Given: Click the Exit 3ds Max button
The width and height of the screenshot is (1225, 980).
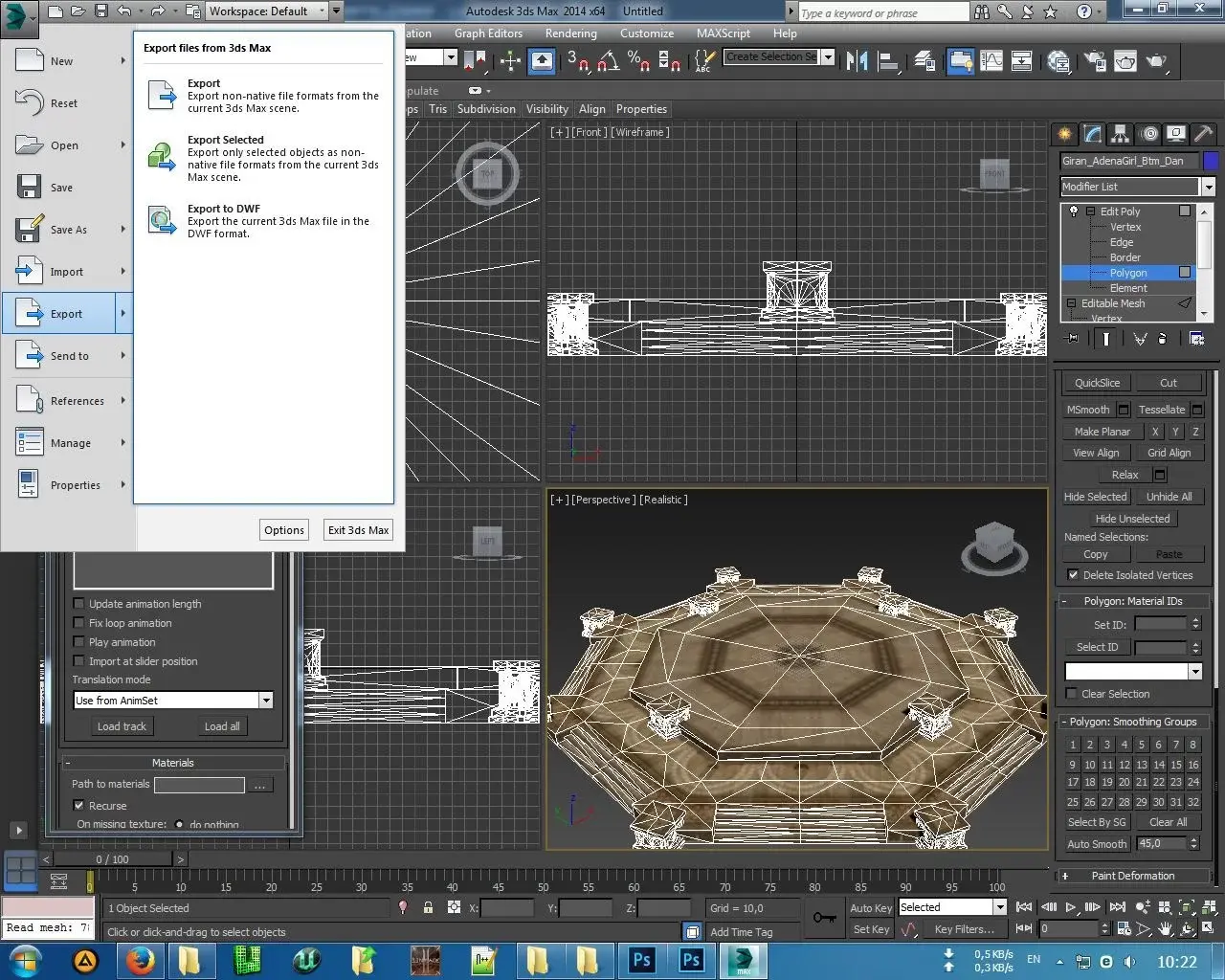Looking at the screenshot, I should tap(358, 530).
